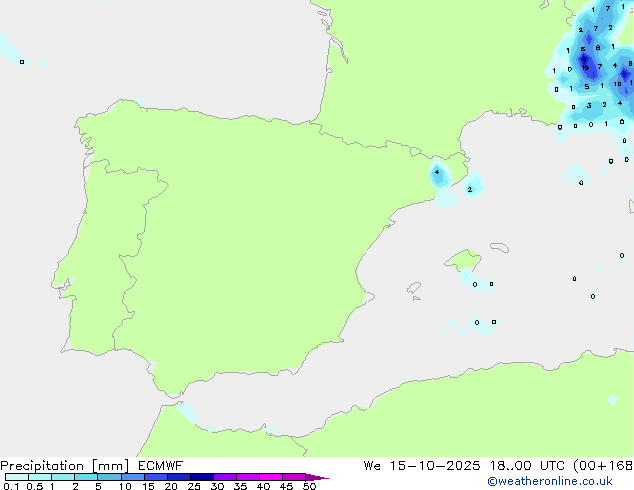Click the 2–5 mm legend color swatch
The image size is (634, 490).
(x=86, y=477)
